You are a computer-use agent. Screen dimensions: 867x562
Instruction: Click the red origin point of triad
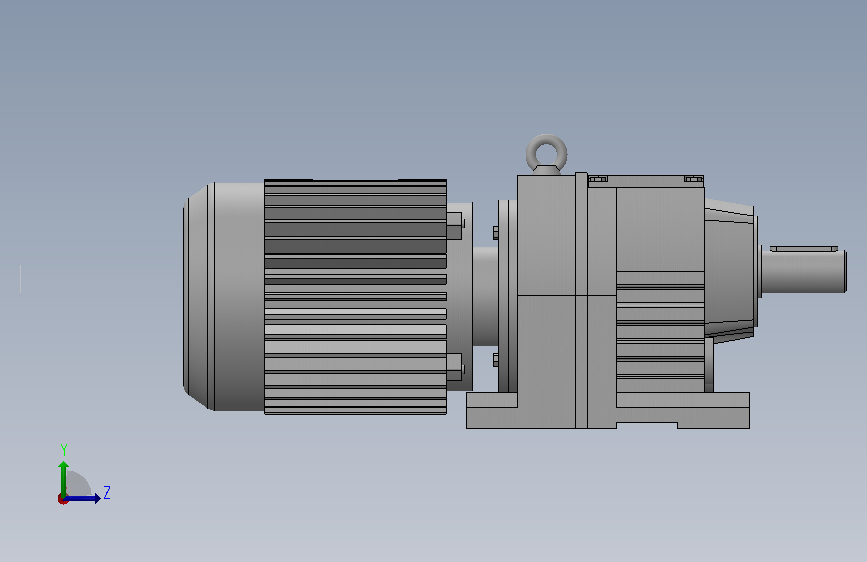[x=62, y=499]
